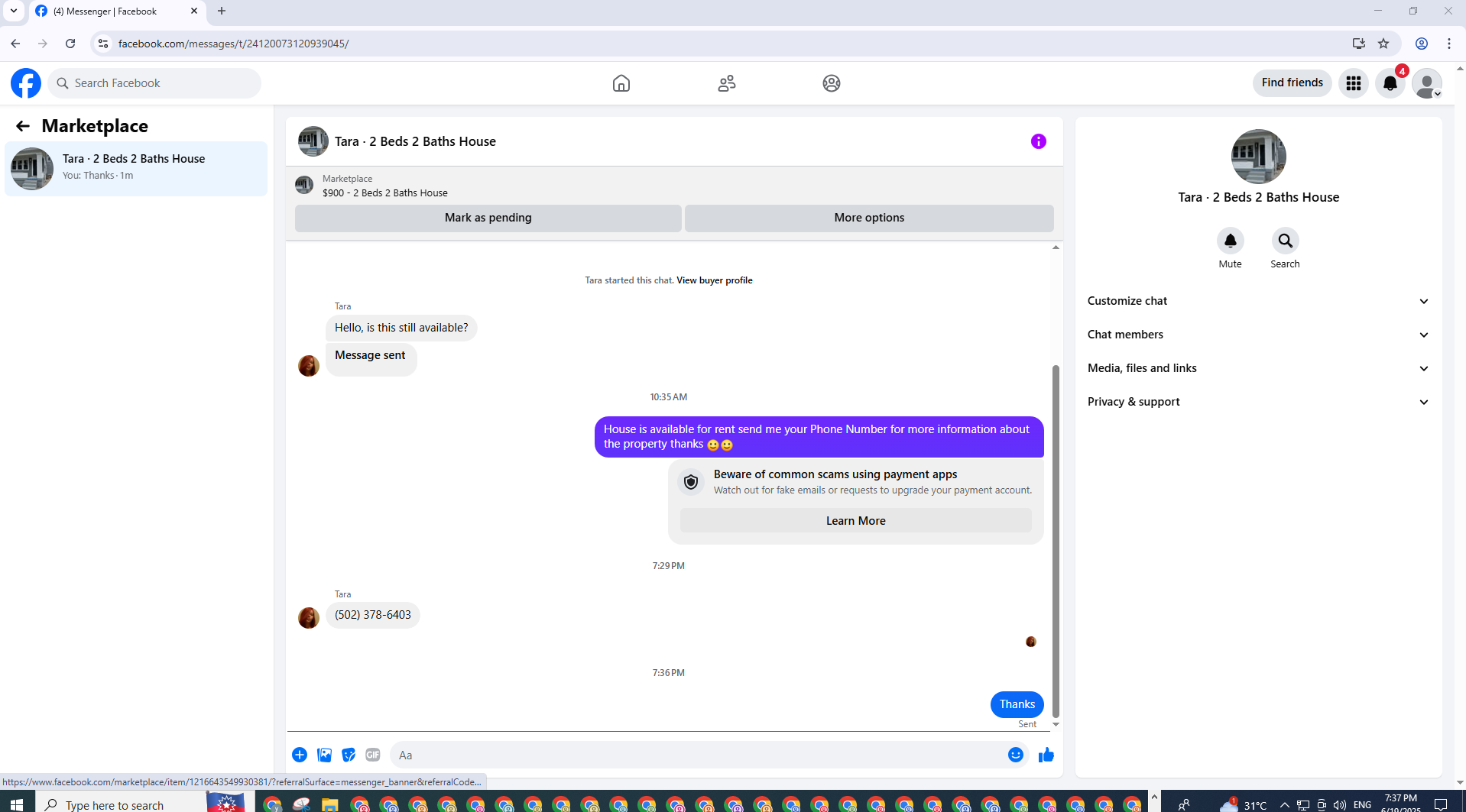Open the Friends icon in top navigation
Screen dimensions: 1466x812
tap(727, 83)
